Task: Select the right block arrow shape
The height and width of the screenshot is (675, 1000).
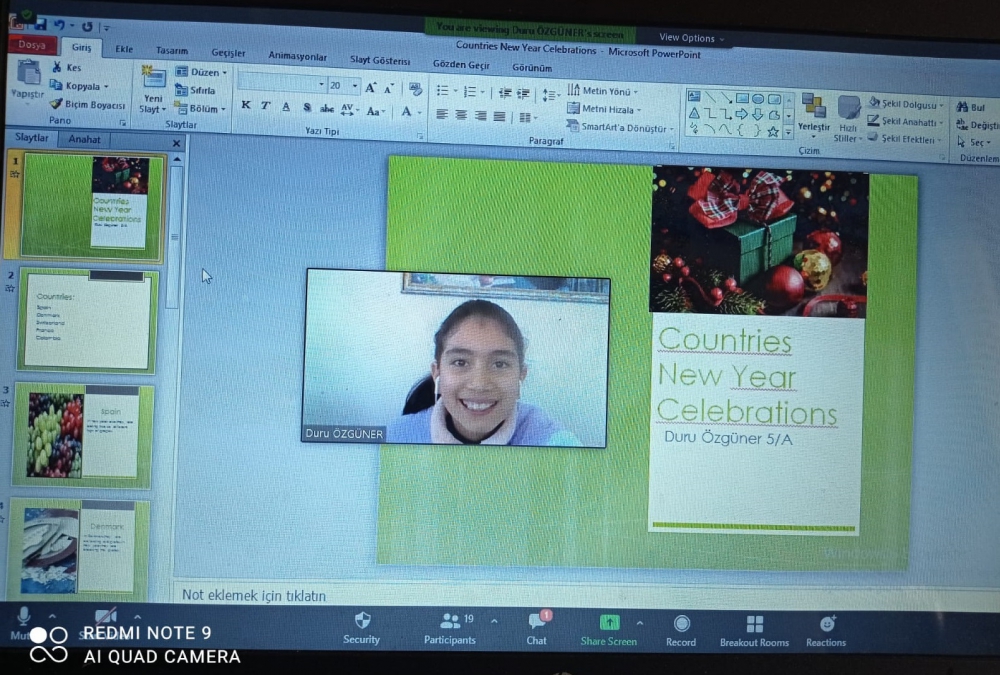Action: [x=742, y=115]
